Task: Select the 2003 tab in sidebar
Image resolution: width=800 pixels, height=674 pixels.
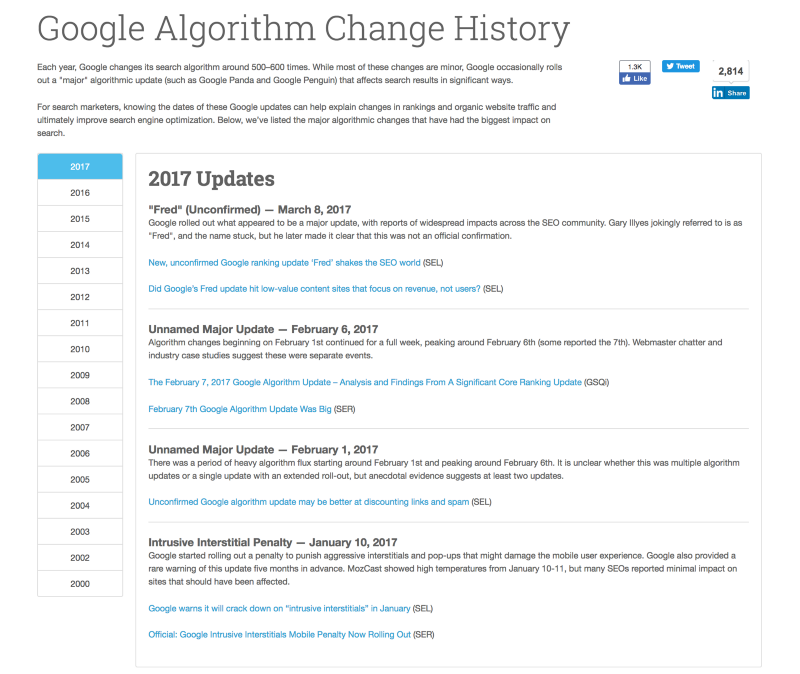Action: [x=80, y=532]
